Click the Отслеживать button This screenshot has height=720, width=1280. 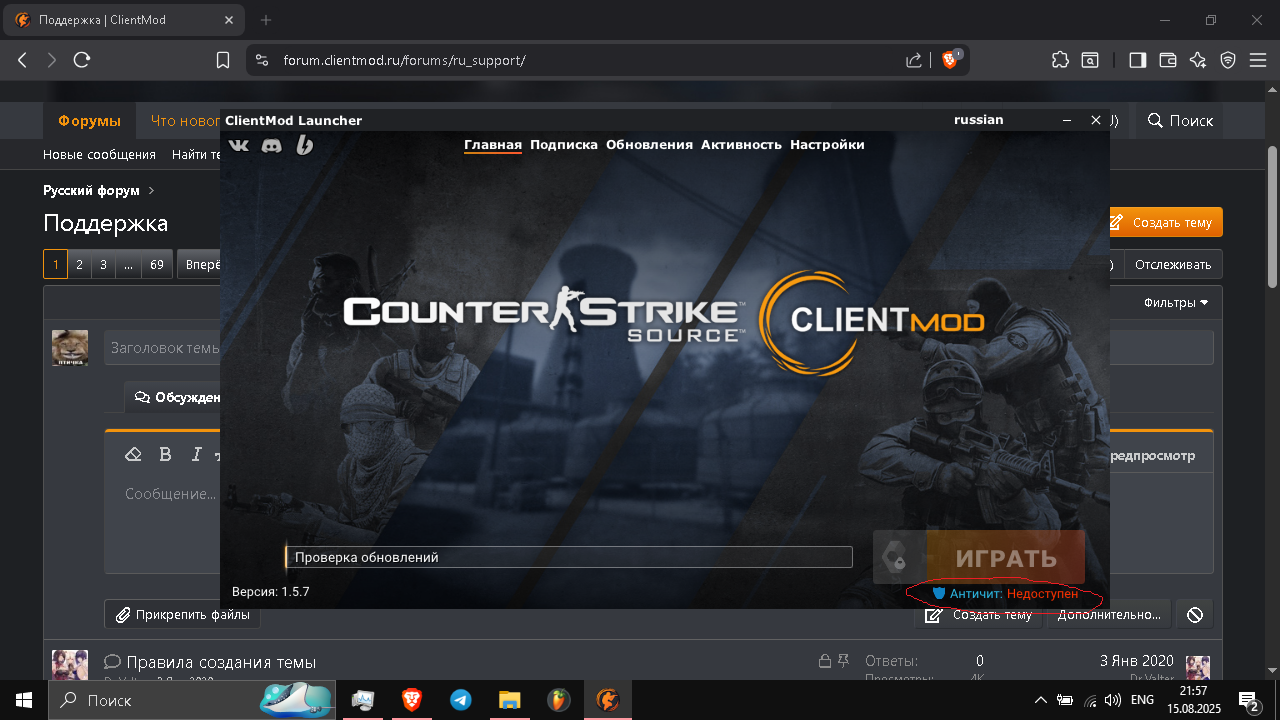[1173, 265]
